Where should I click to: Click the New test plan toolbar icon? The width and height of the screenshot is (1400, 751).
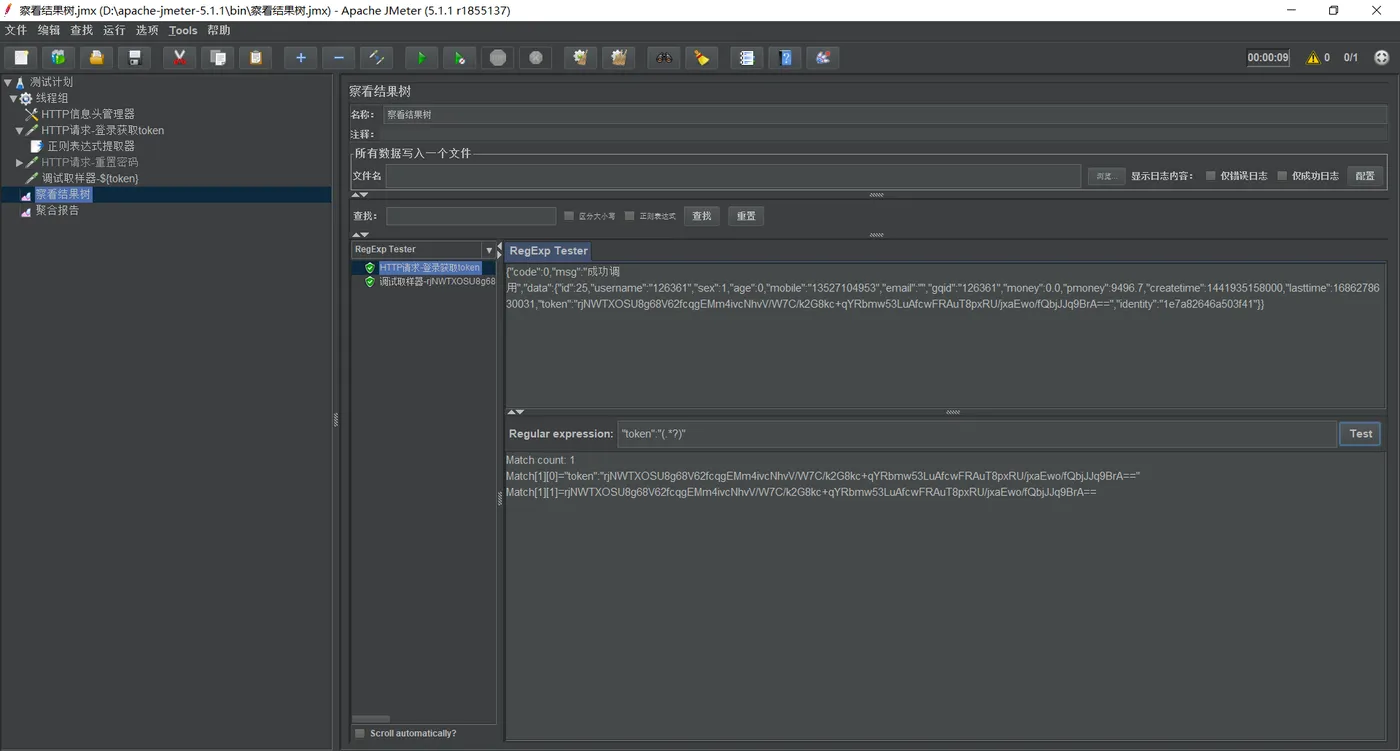tap(21, 58)
